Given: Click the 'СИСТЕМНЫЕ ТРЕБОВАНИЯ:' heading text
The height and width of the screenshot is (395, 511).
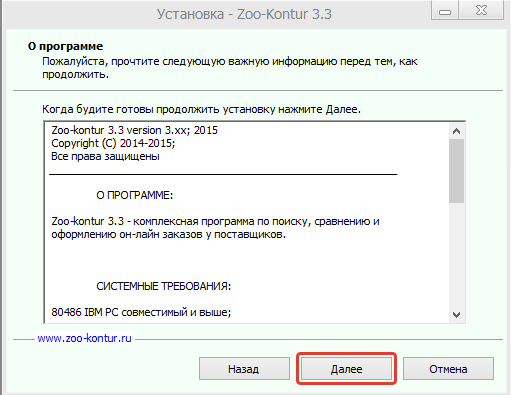Looking at the screenshot, I should tap(163, 286).
